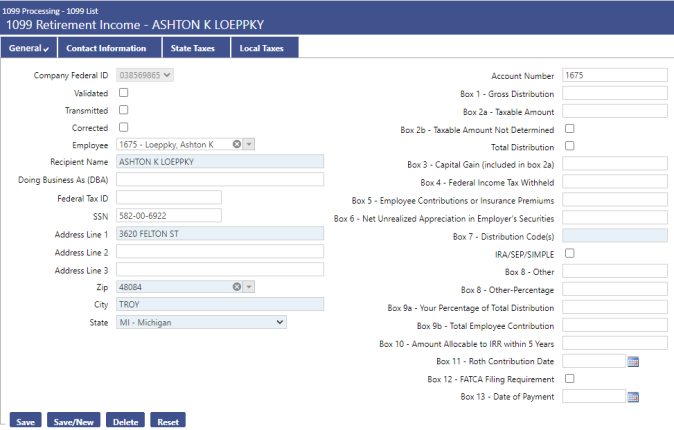
Task: Open the State dropdown showing Michigan
Action: (279, 322)
